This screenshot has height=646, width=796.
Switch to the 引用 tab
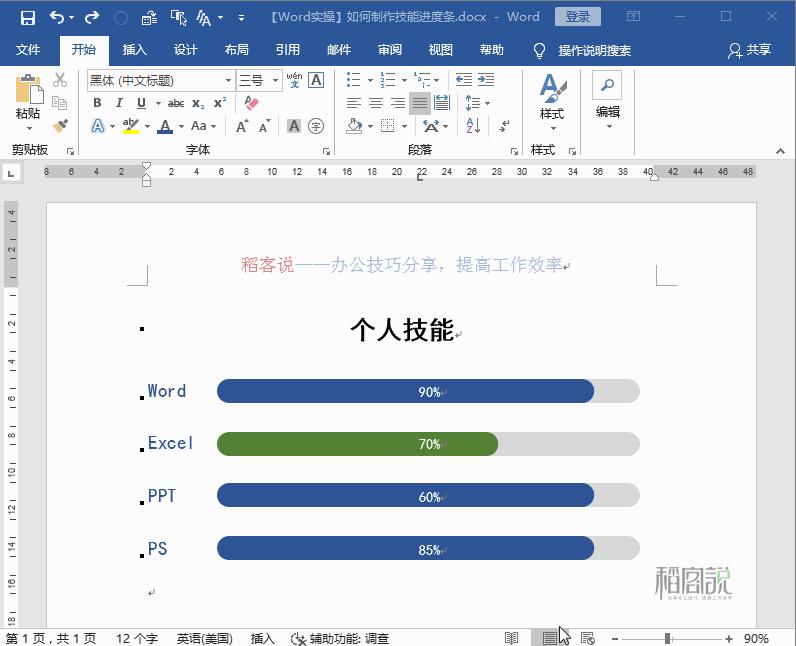[x=287, y=50]
